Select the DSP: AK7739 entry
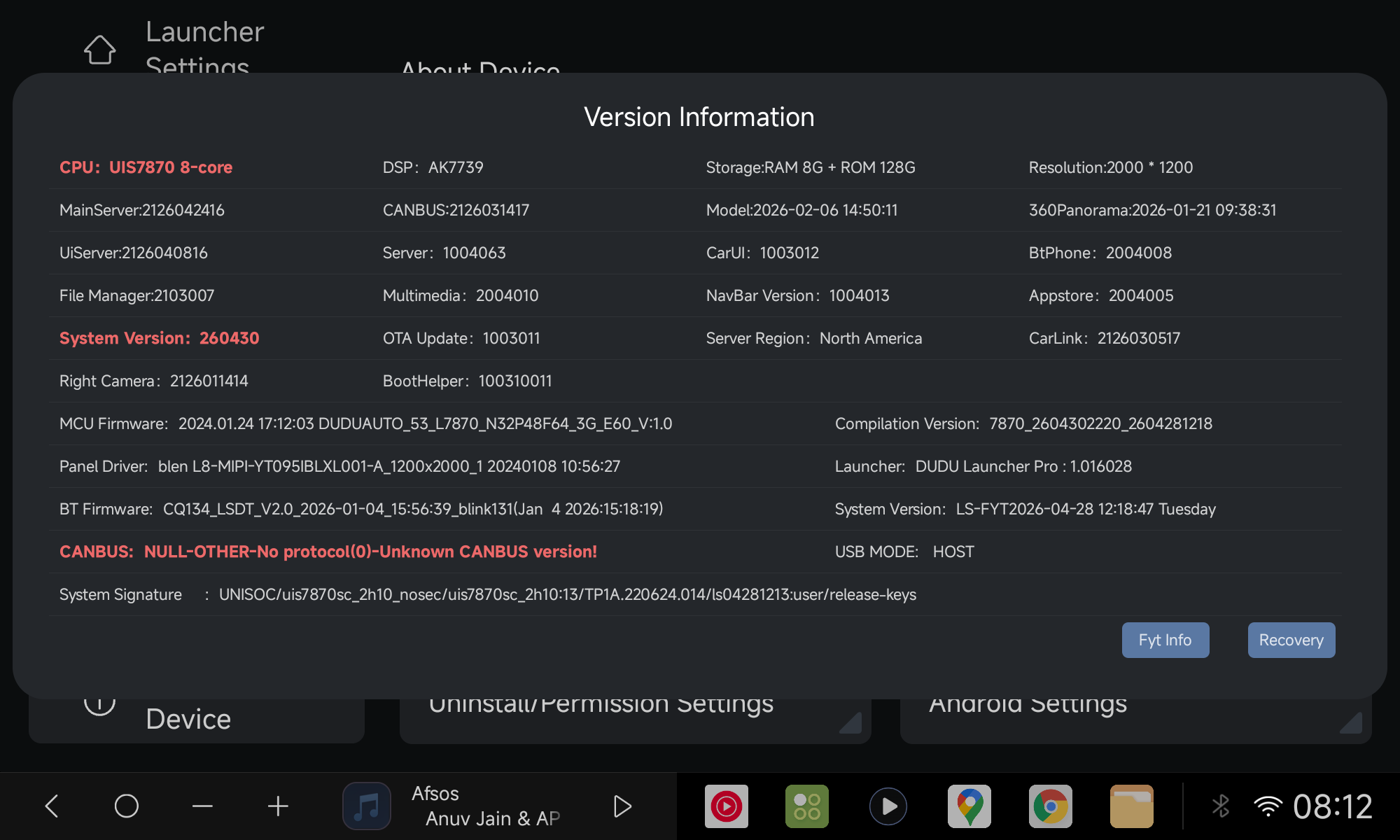Viewport: 1400px width, 840px height. 433,167
